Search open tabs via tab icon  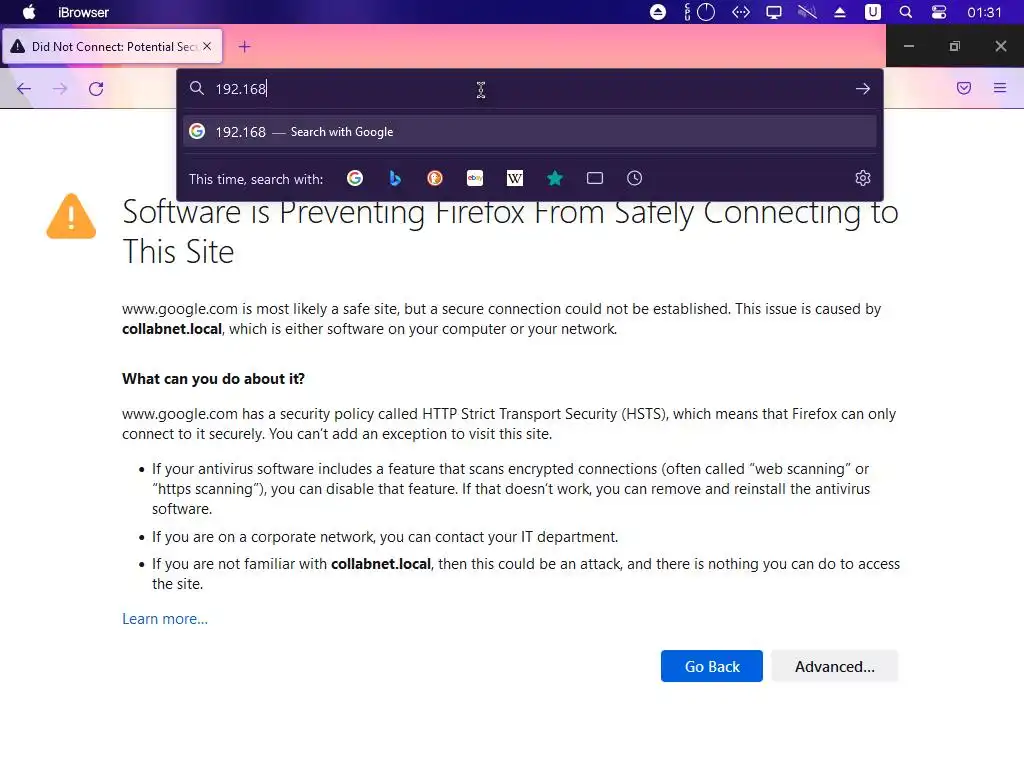point(595,178)
